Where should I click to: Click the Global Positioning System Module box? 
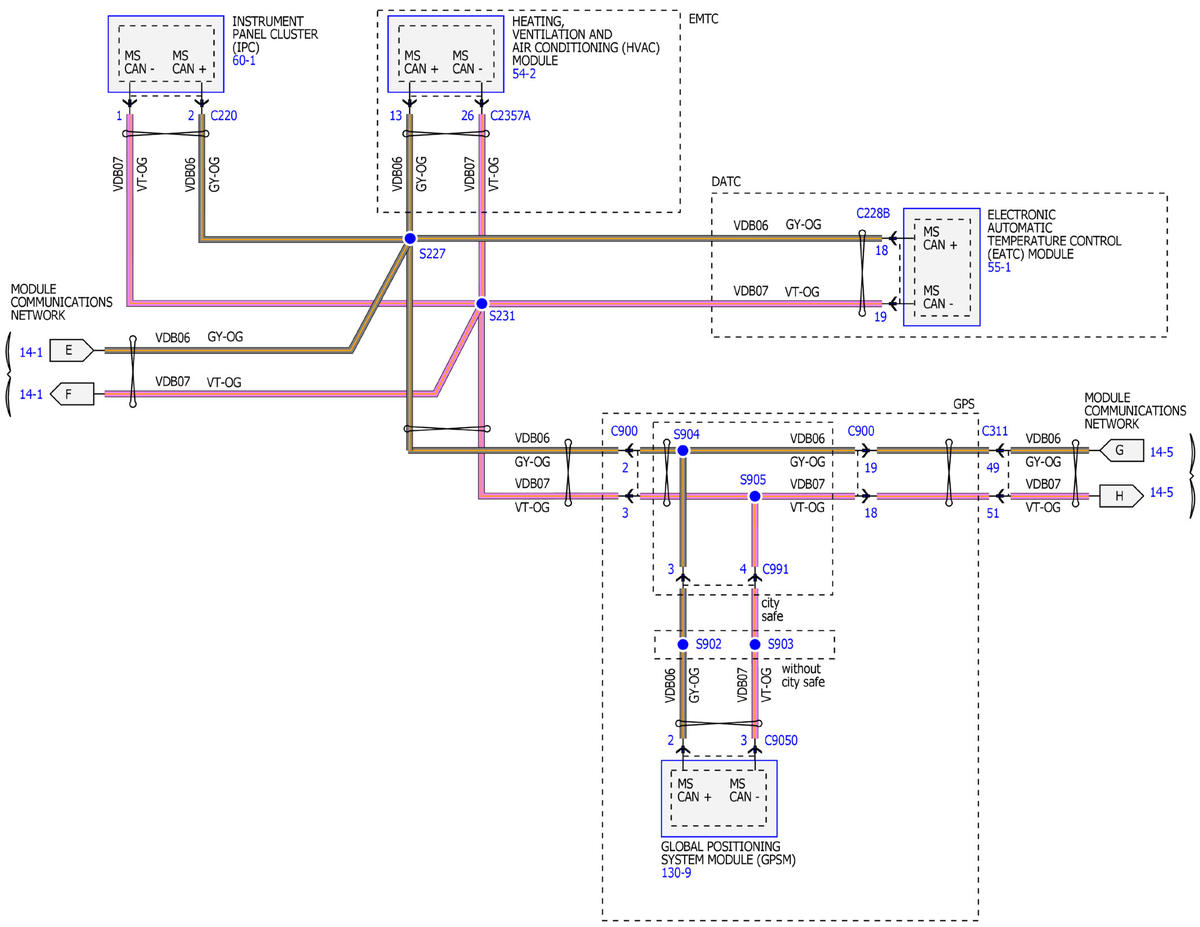pyautogui.click(x=718, y=797)
